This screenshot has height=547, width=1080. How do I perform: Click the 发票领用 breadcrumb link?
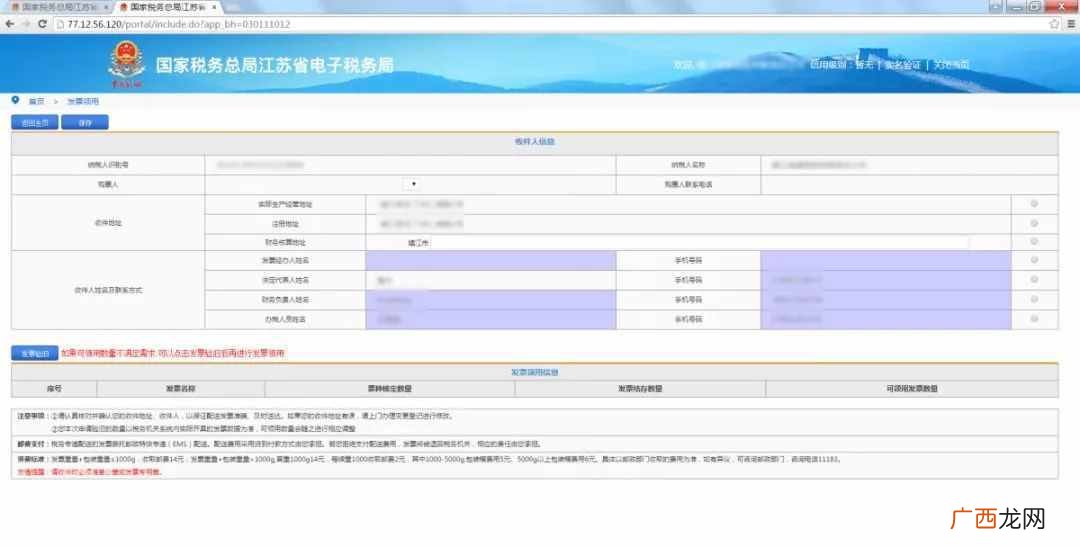83,101
